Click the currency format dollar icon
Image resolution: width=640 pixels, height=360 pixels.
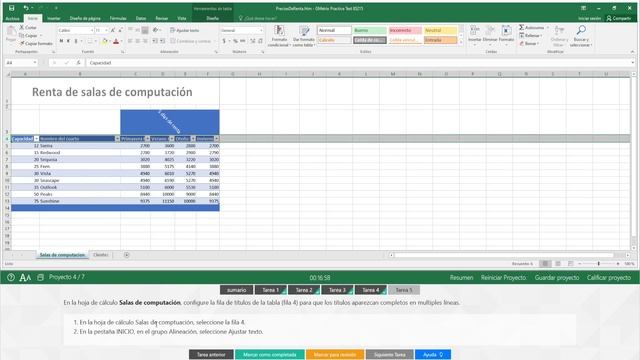224,41
